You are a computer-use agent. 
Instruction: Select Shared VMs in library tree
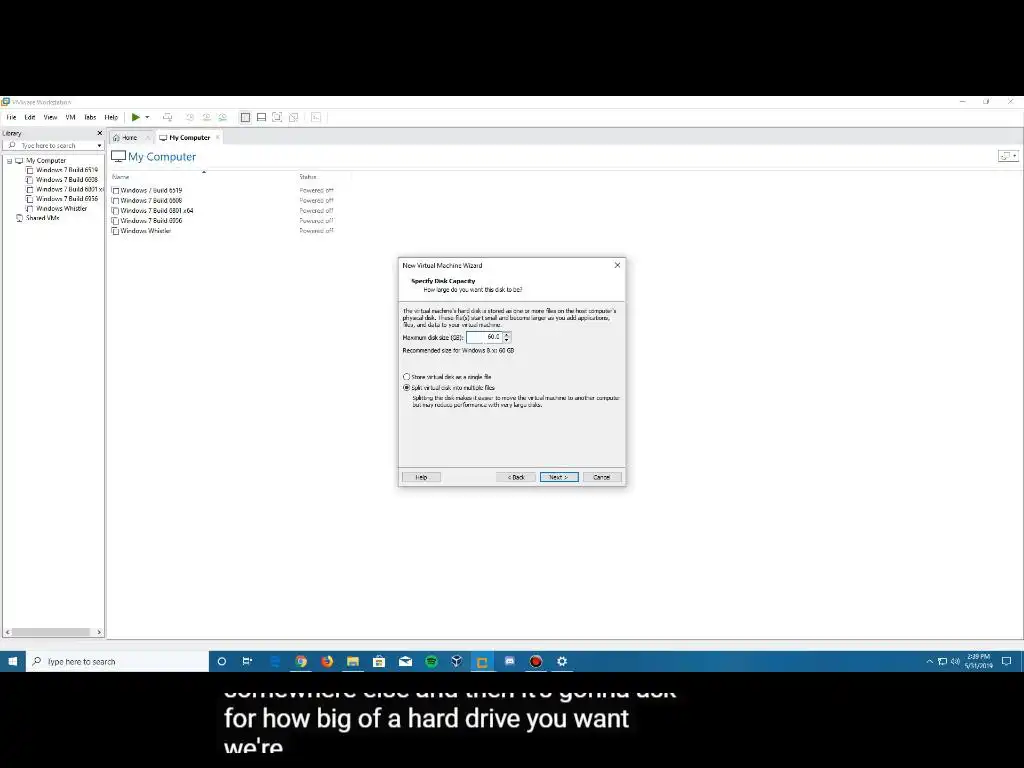pyautogui.click(x=42, y=218)
